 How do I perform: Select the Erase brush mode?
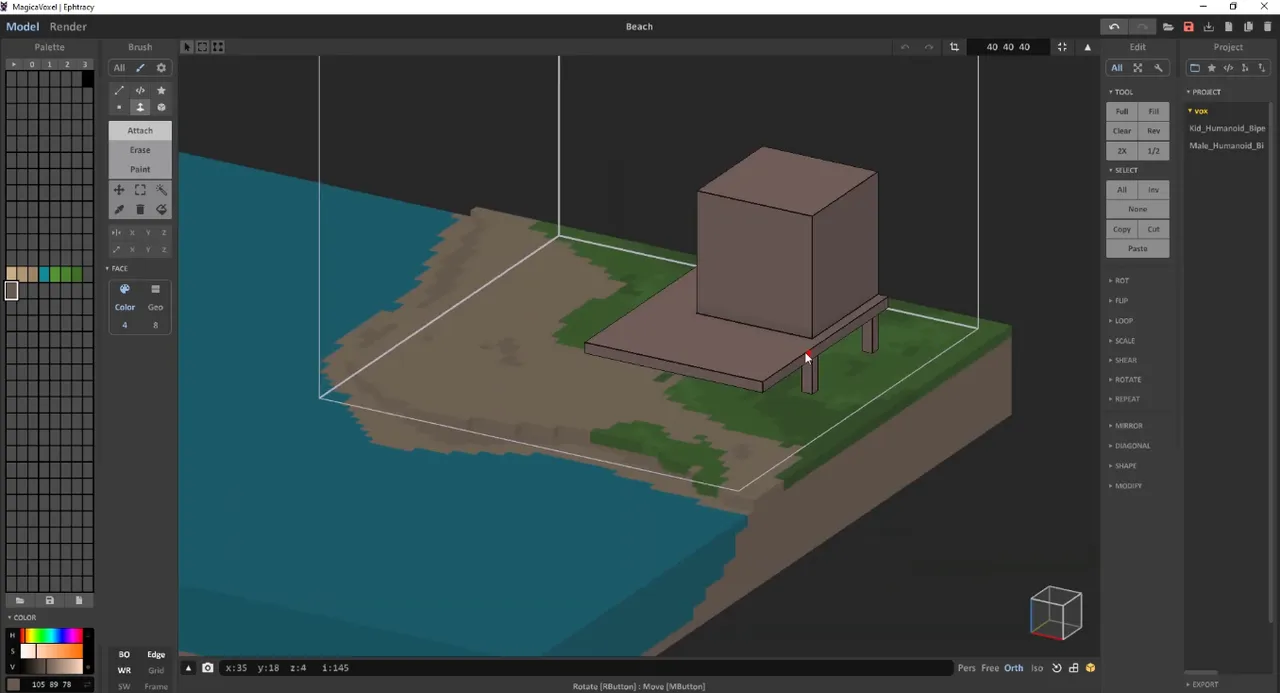(x=140, y=150)
